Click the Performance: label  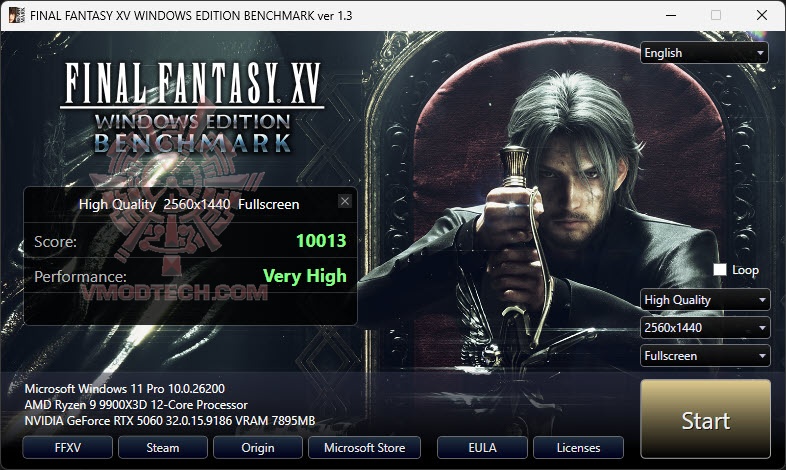tap(80, 277)
